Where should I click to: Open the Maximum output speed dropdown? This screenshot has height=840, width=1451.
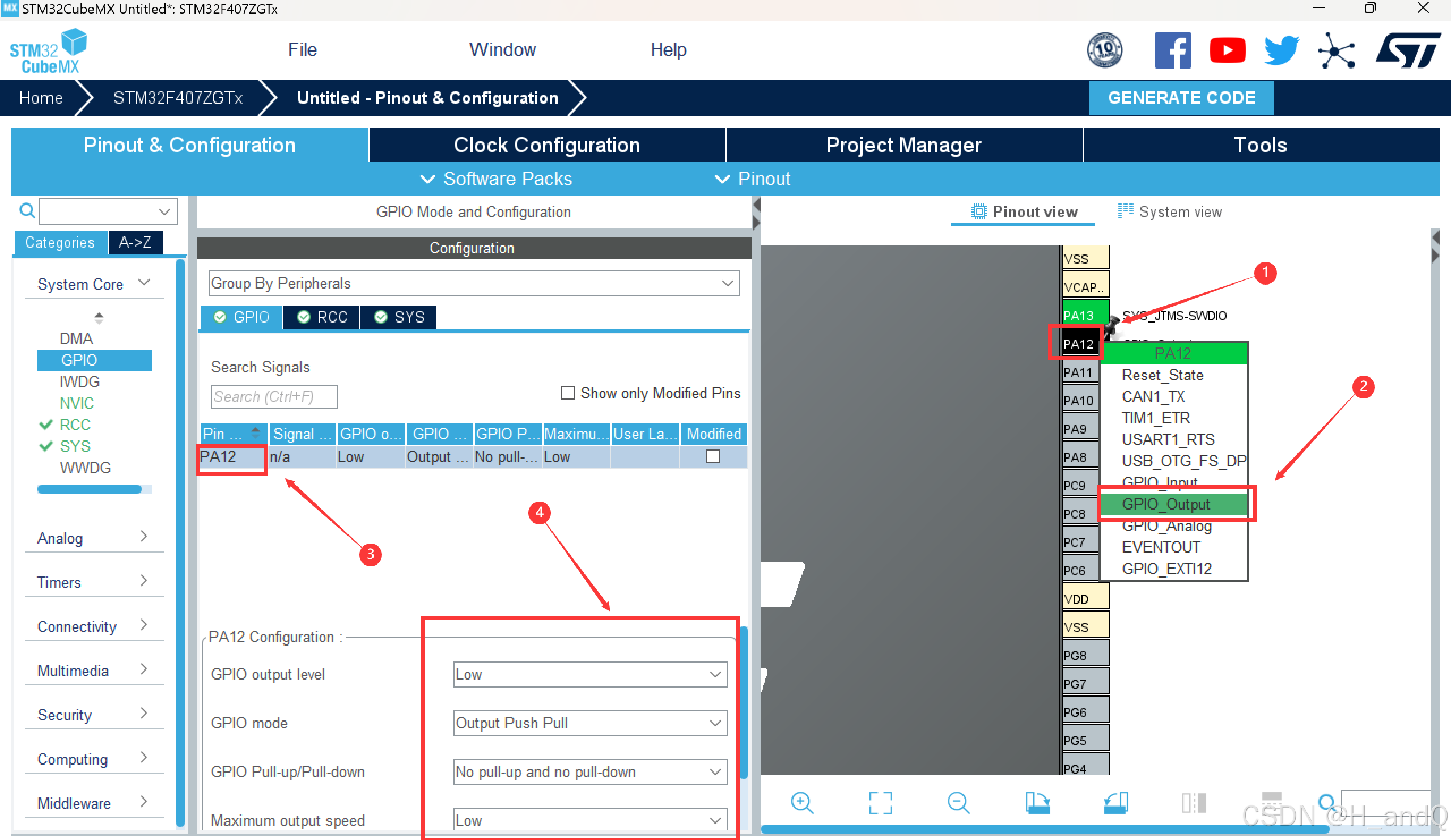[589, 820]
